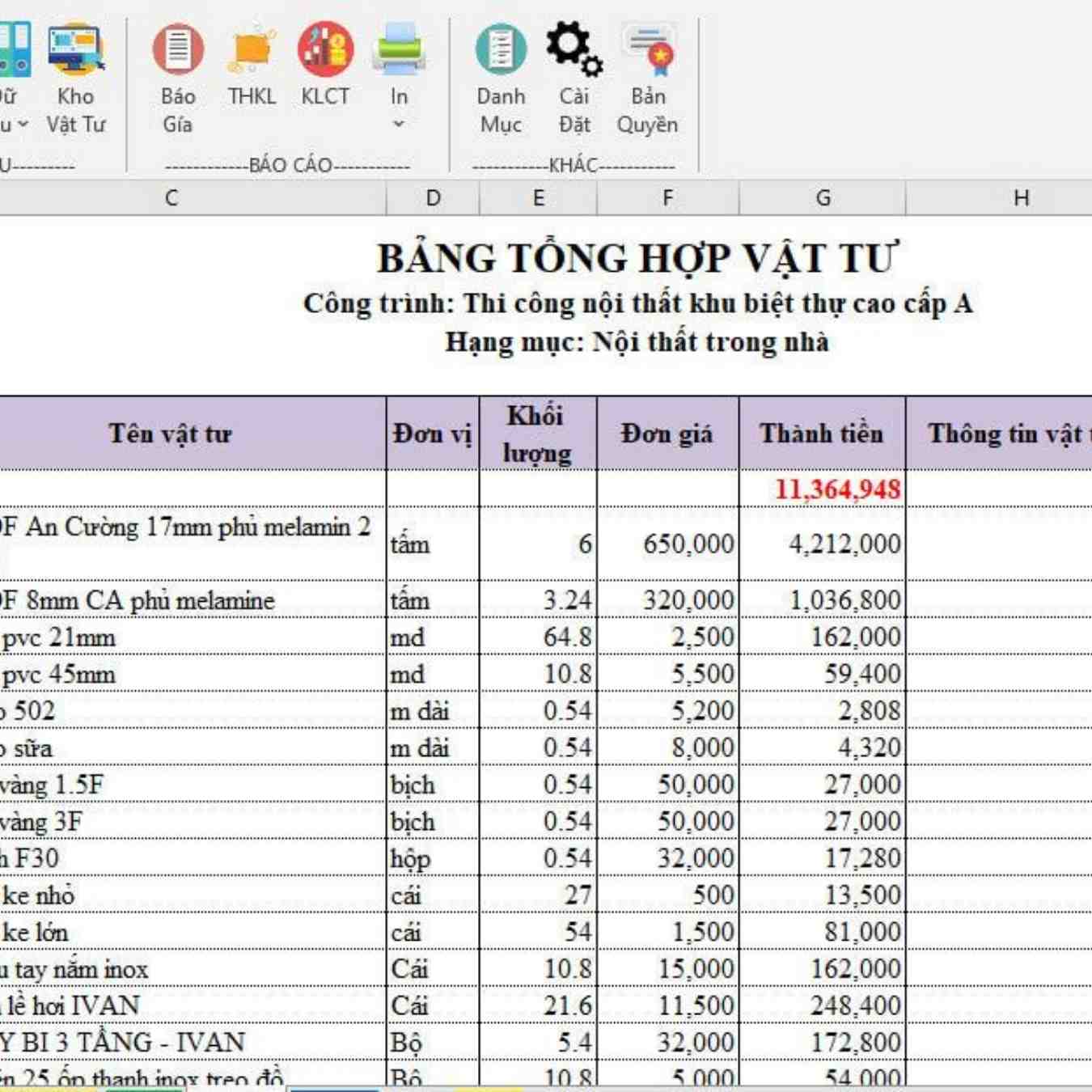Select the 5,200 unit price cell

667,711
